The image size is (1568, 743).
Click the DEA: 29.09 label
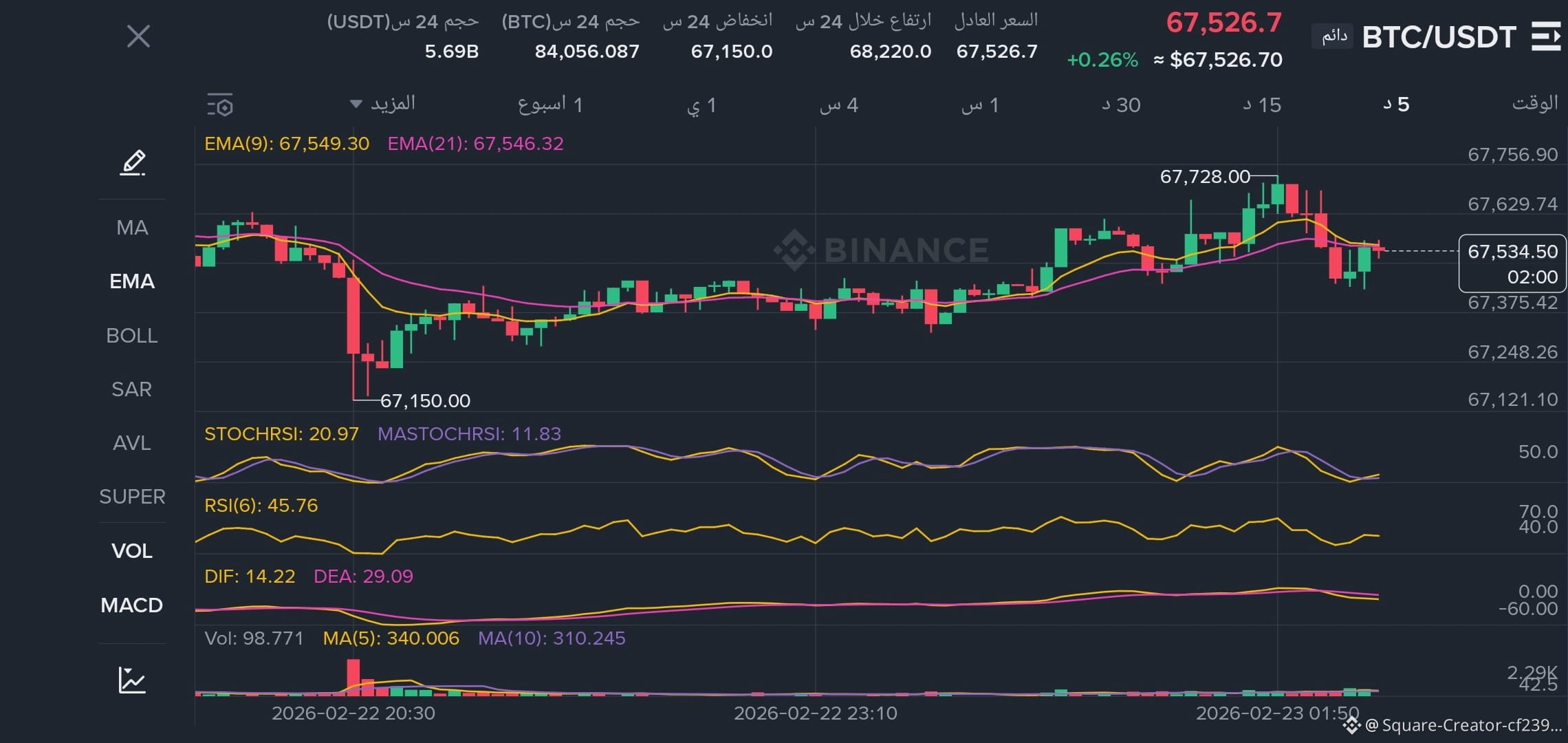pyautogui.click(x=364, y=577)
